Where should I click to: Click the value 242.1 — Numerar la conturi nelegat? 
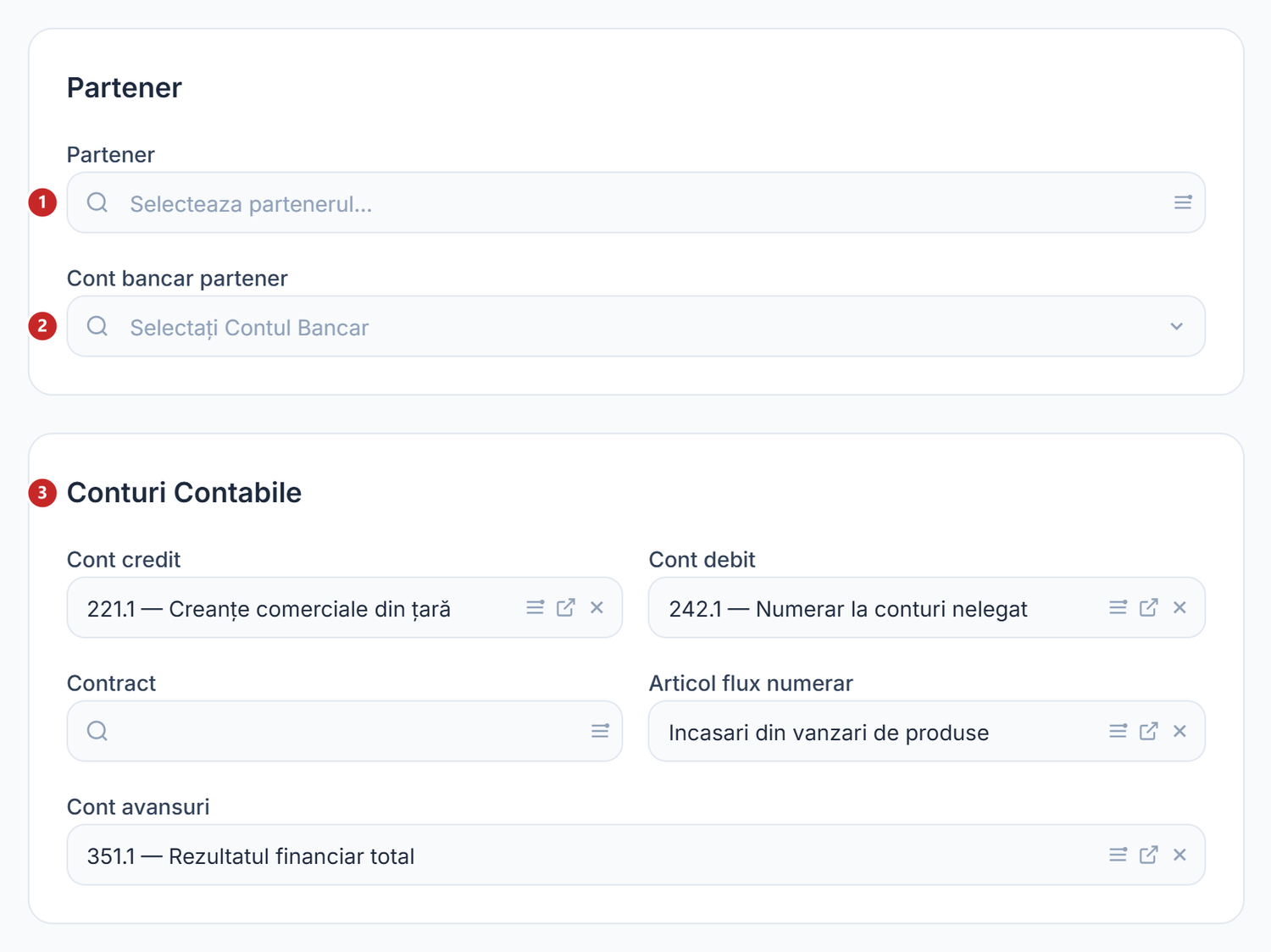click(x=848, y=609)
